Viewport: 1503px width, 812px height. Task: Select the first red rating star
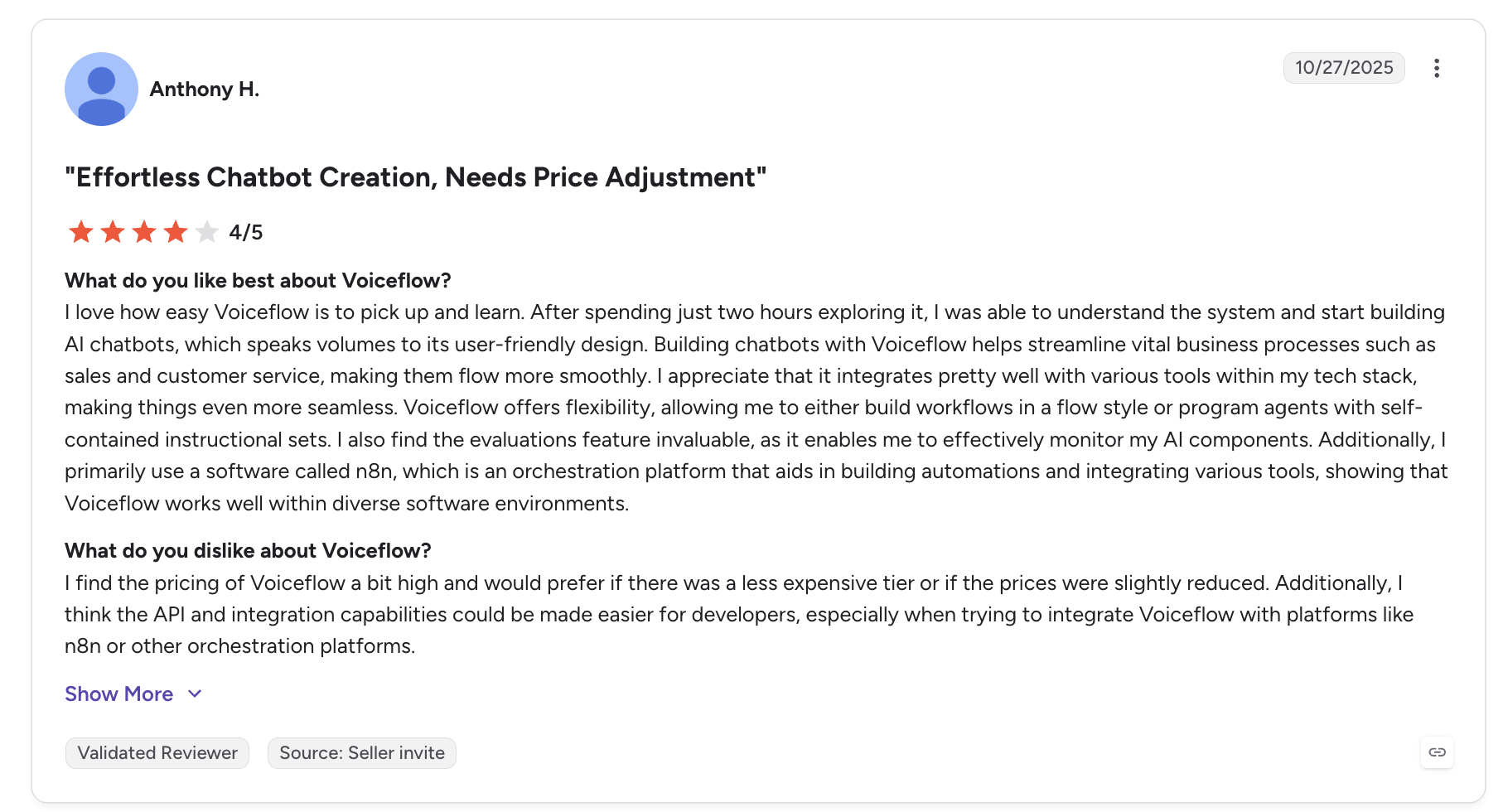[81, 232]
